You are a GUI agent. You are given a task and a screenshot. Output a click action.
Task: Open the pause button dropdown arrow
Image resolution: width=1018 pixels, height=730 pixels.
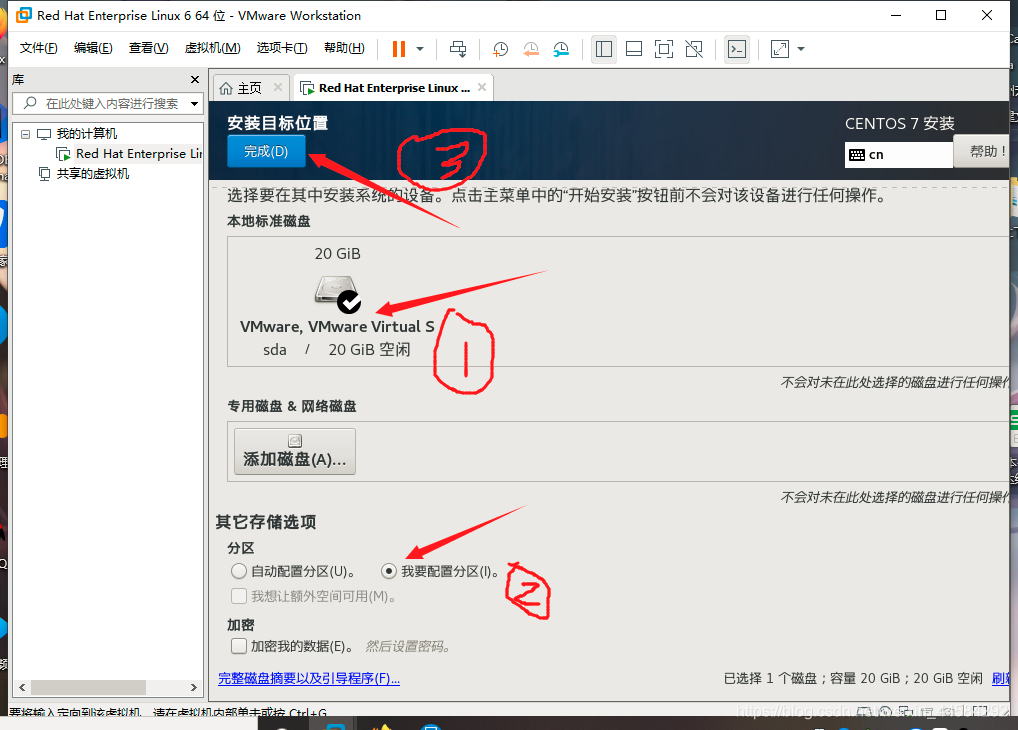(x=420, y=49)
